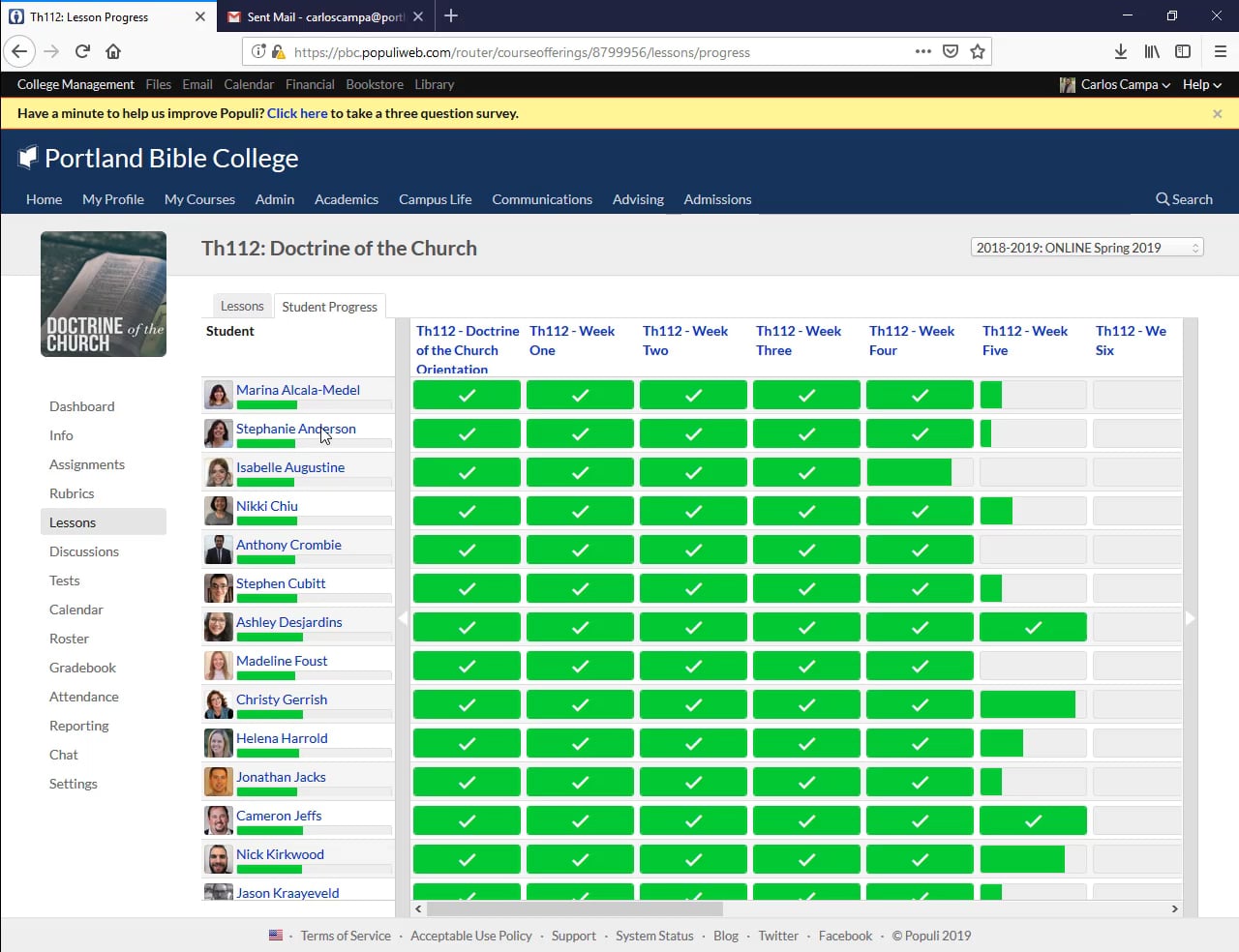The width and height of the screenshot is (1239, 952).
Task: Follow the 'Click here' survey link
Action: click(x=297, y=113)
